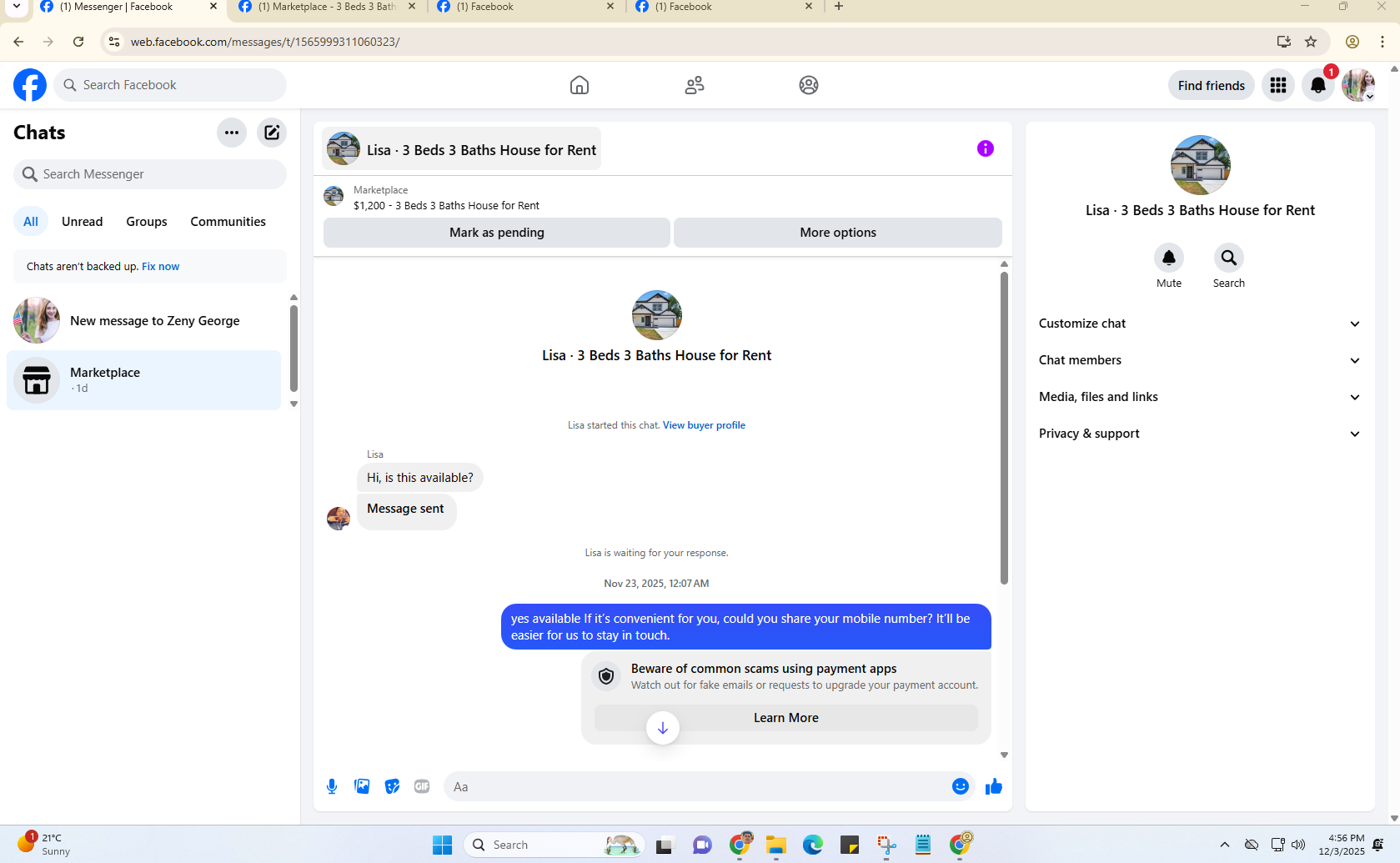Click Learn More about scams
The width and height of the screenshot is (1400, 863).
[x=786, y=718]
